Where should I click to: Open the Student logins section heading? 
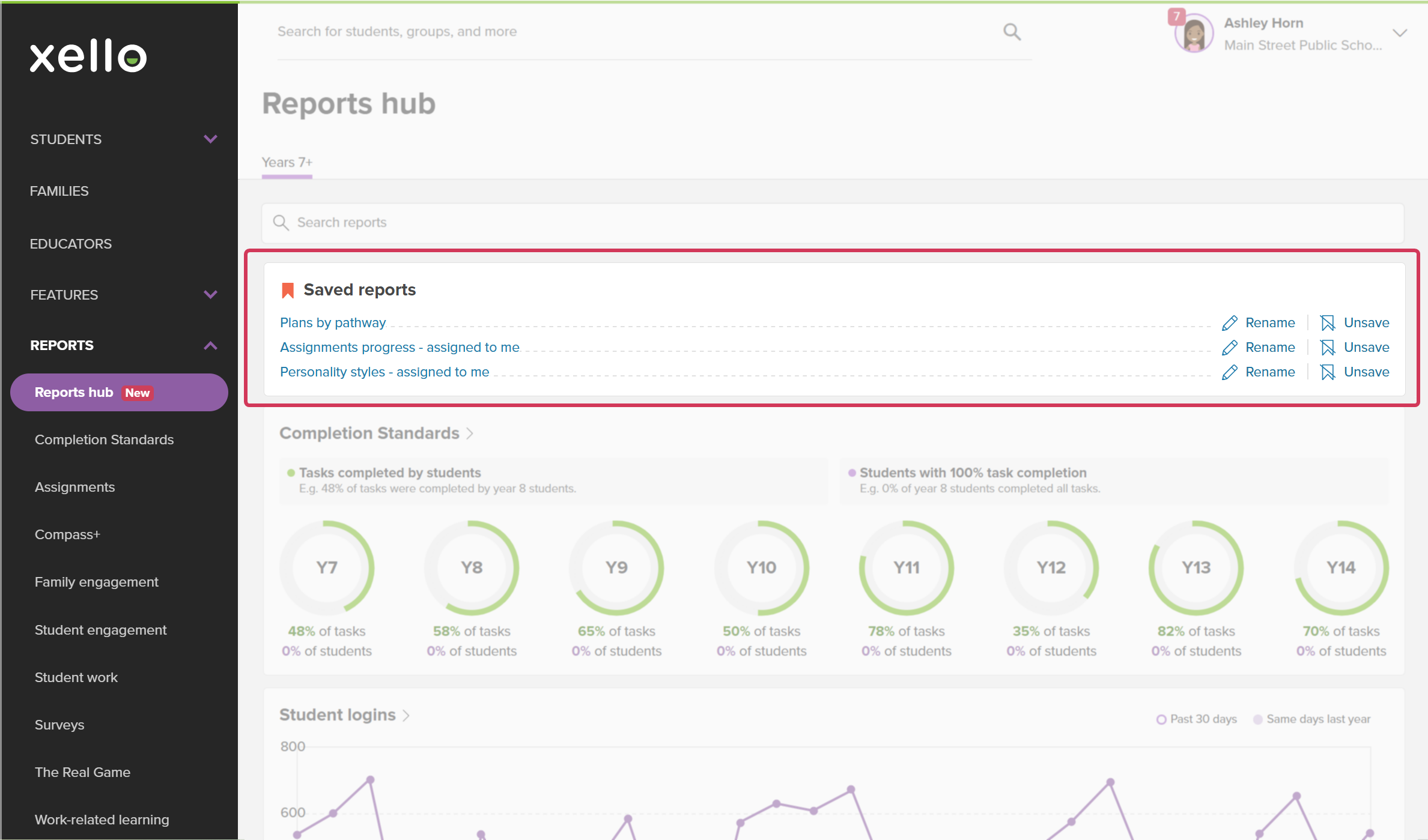[x=338, y=715]
